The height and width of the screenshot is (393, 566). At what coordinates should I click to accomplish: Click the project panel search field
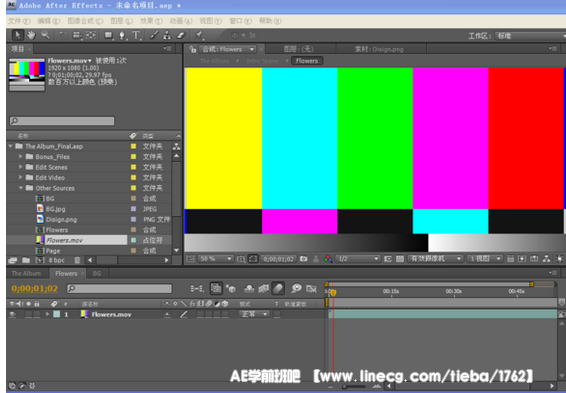[x=62, y=121]
